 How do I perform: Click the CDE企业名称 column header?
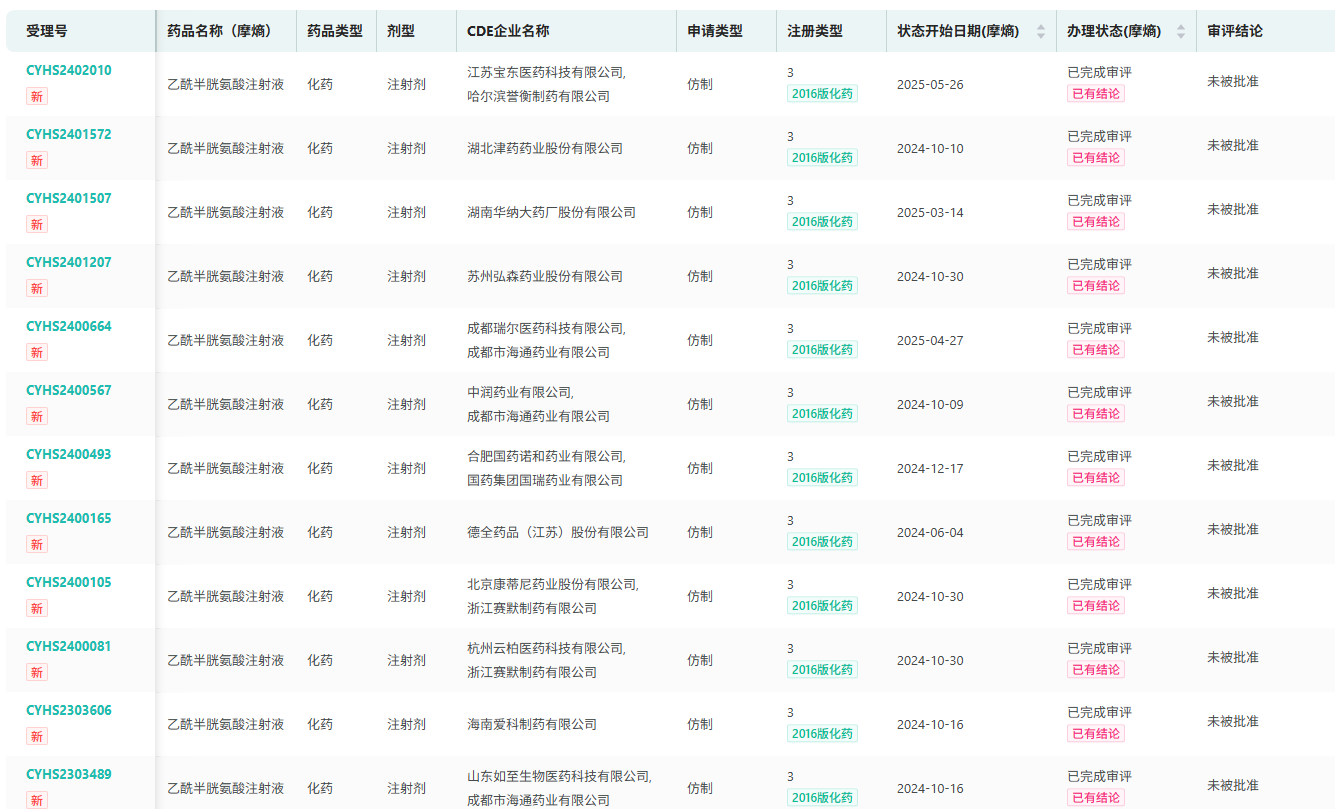[508, 31]
